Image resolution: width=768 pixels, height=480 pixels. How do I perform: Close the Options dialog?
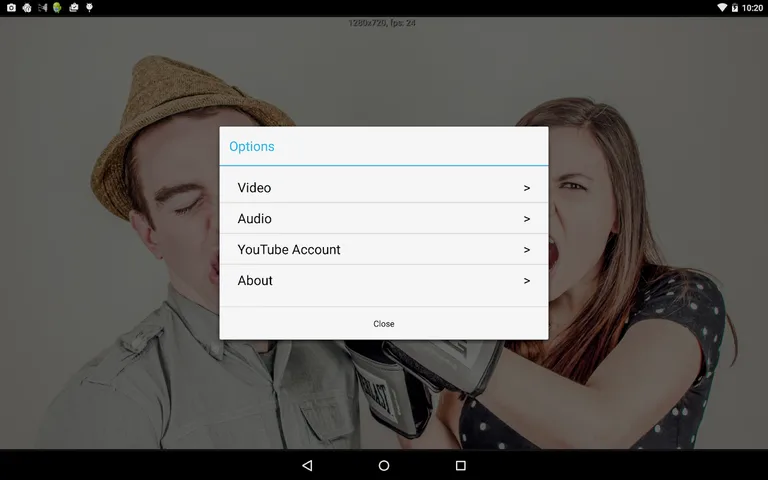pos(384,324)
